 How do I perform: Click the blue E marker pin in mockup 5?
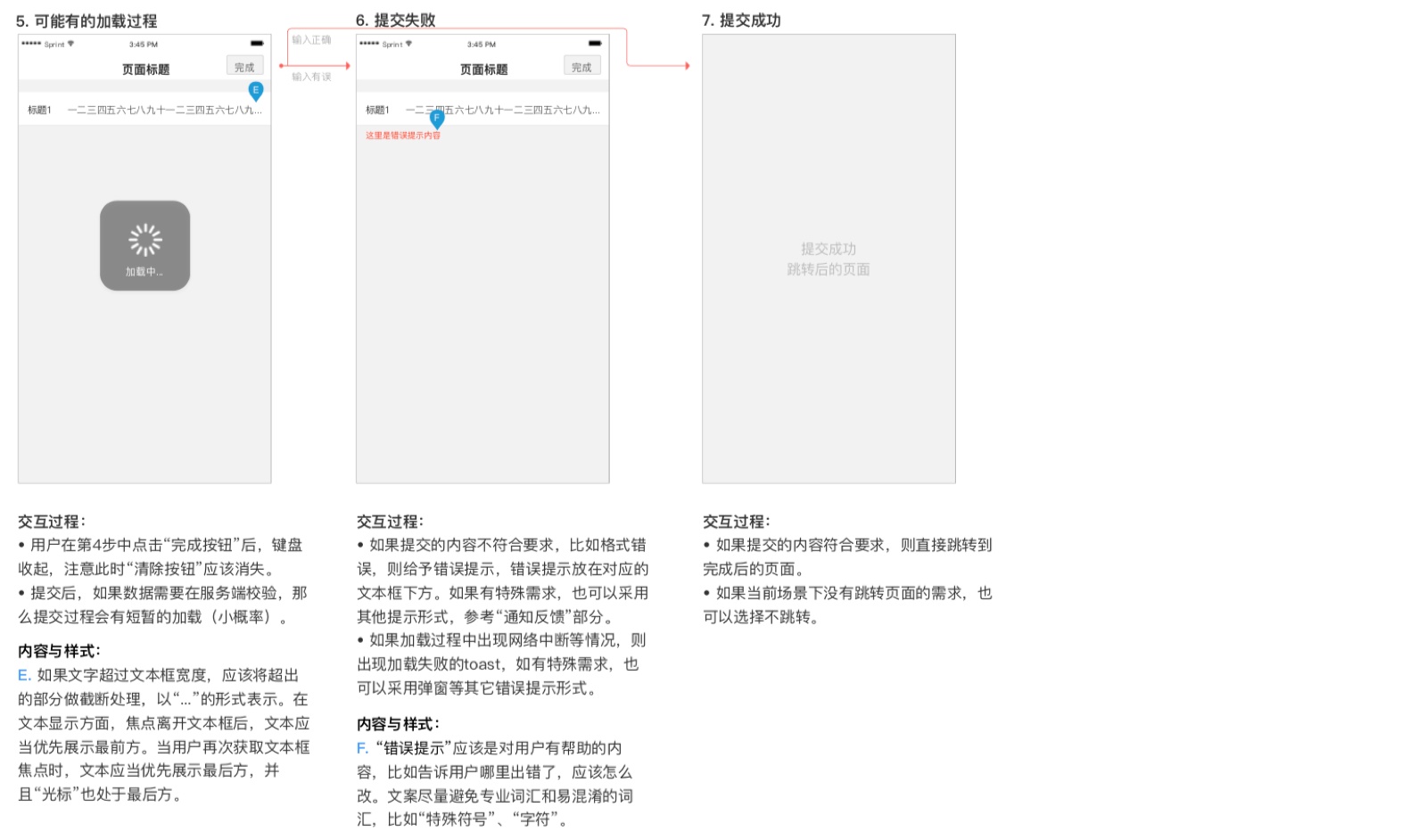pos(256,91)
